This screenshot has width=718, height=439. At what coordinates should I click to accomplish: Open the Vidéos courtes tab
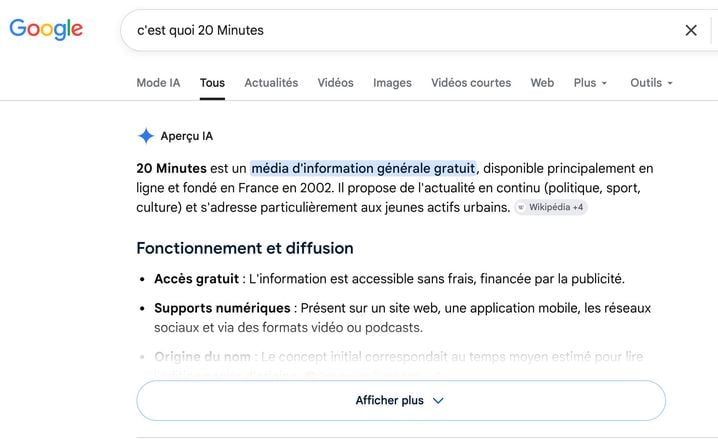pos(471,83)
